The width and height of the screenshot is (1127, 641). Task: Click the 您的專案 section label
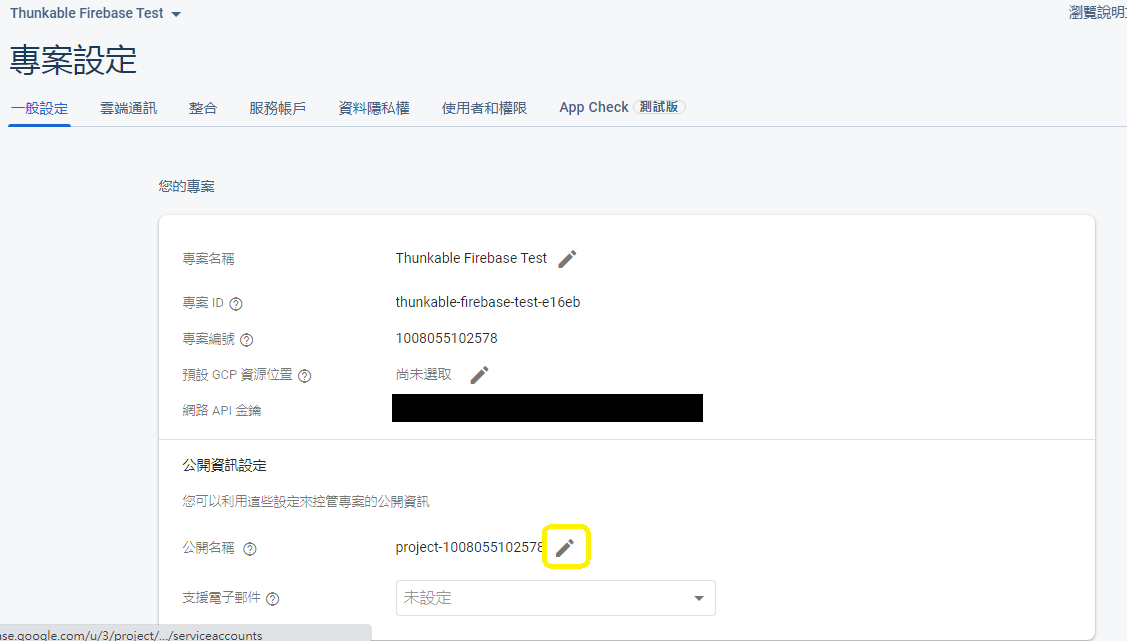tap(187, 187)
